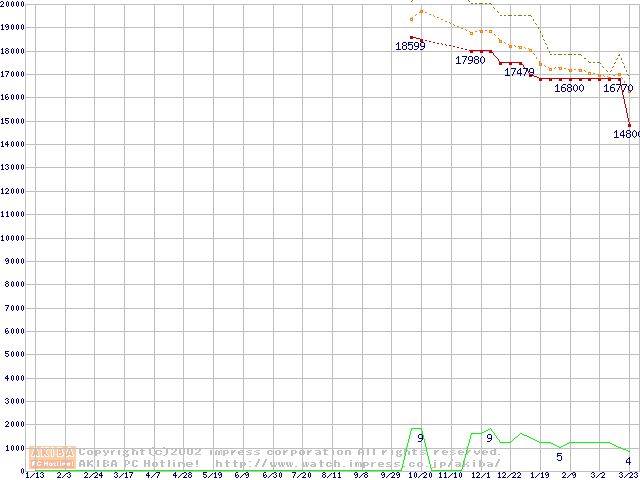Click the green line count label 5

(x=559, y=457)
